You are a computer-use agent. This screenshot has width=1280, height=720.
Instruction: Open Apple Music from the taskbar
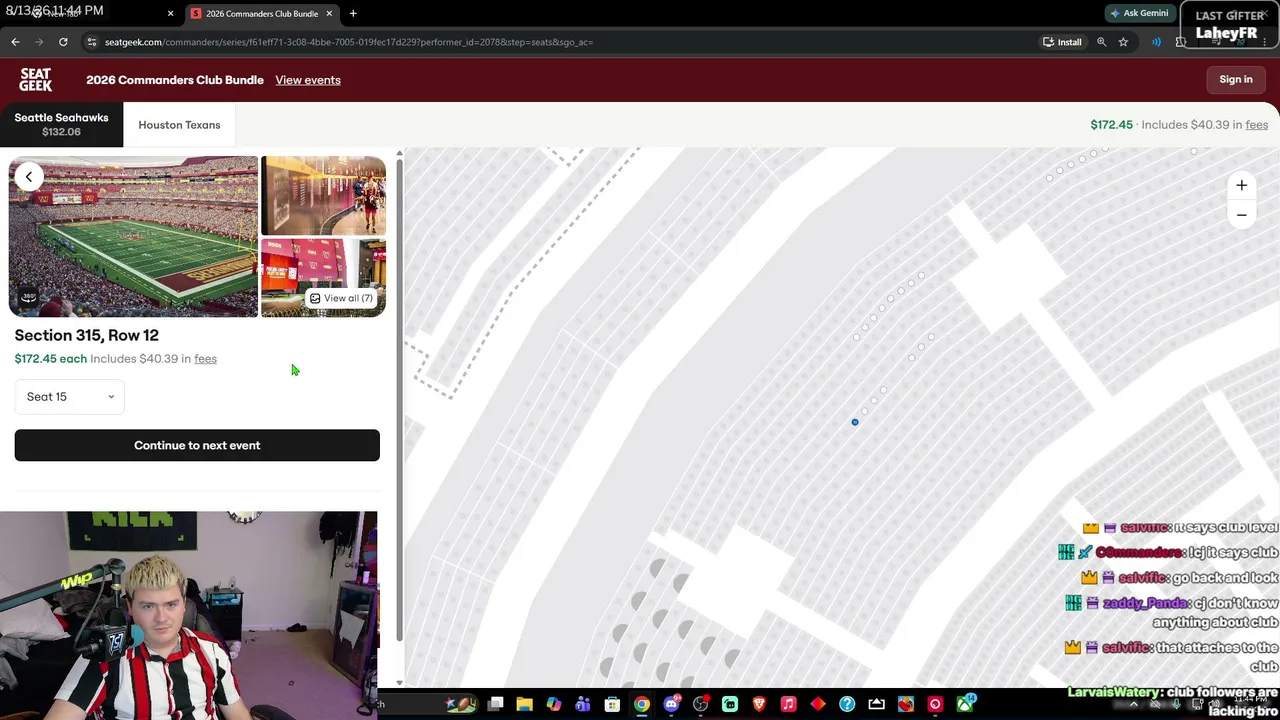click(x=788, y=704)
